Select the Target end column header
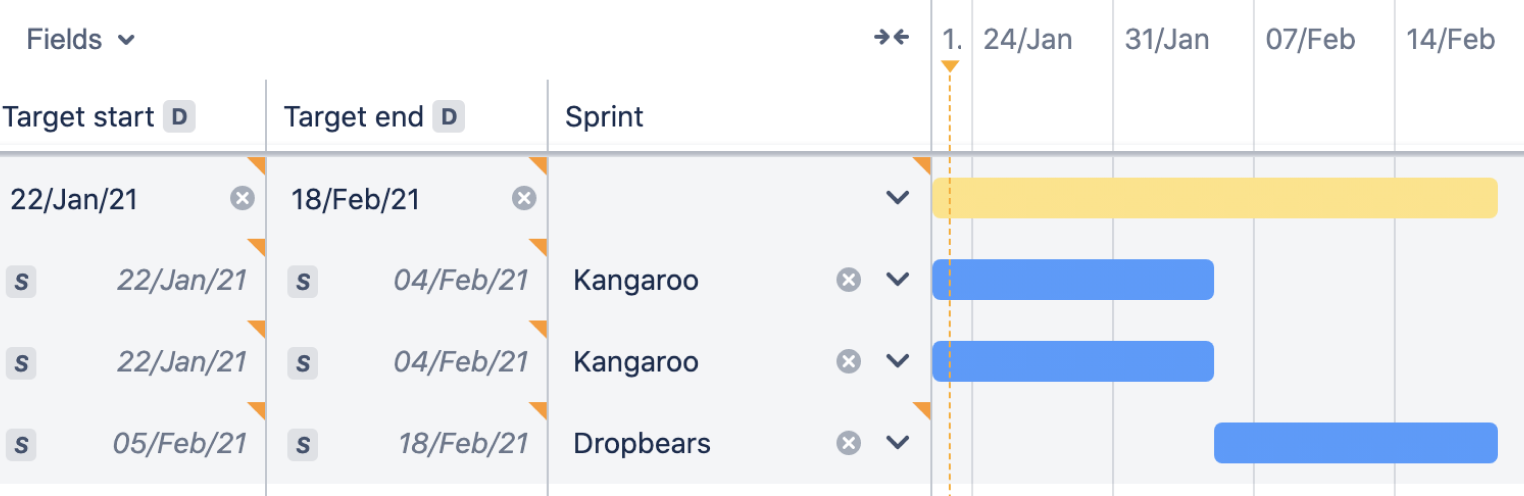The height and width of the screenshot is (496, 1524). point(354,117)
